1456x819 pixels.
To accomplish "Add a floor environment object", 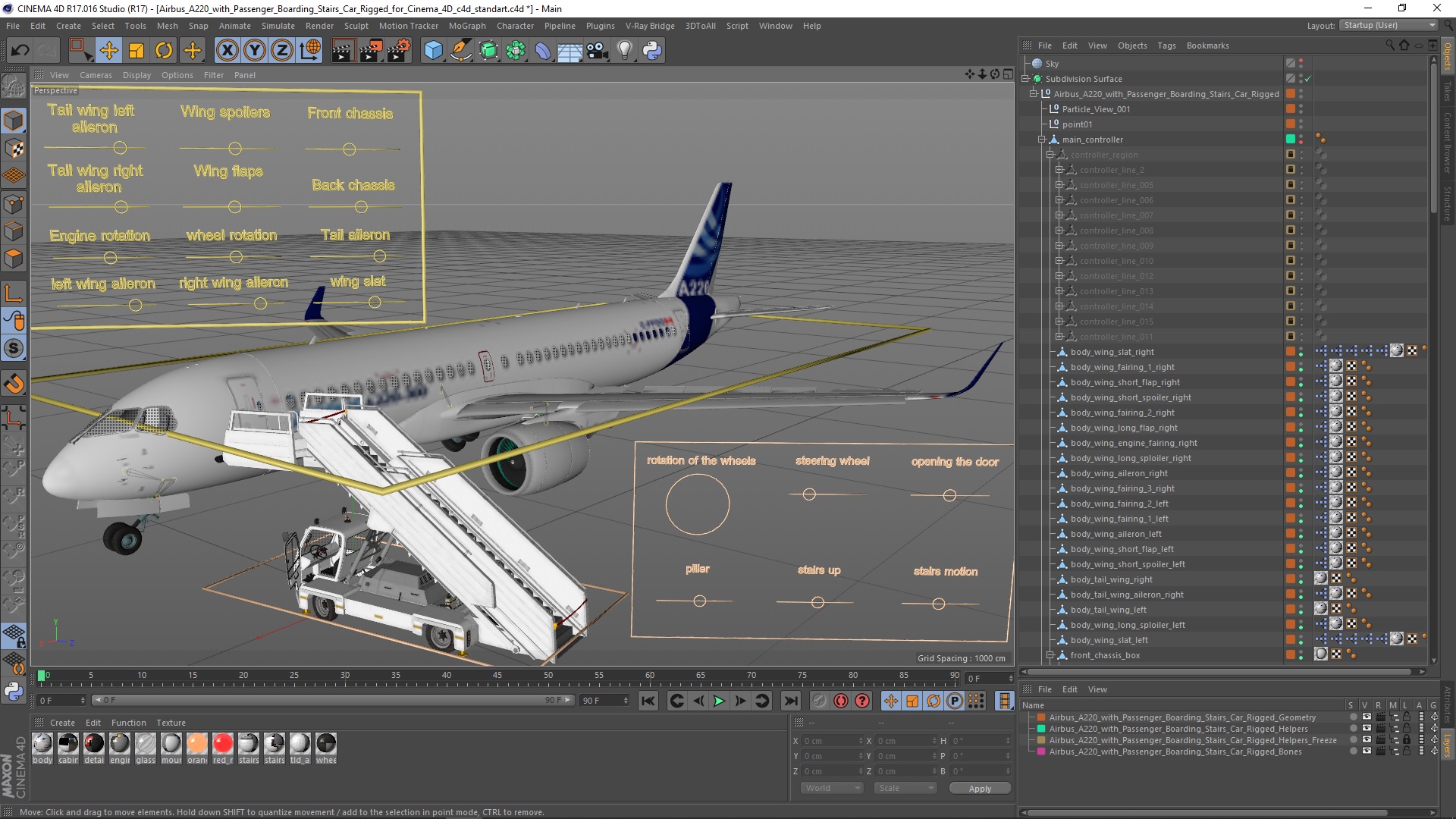I will point(570,51).
